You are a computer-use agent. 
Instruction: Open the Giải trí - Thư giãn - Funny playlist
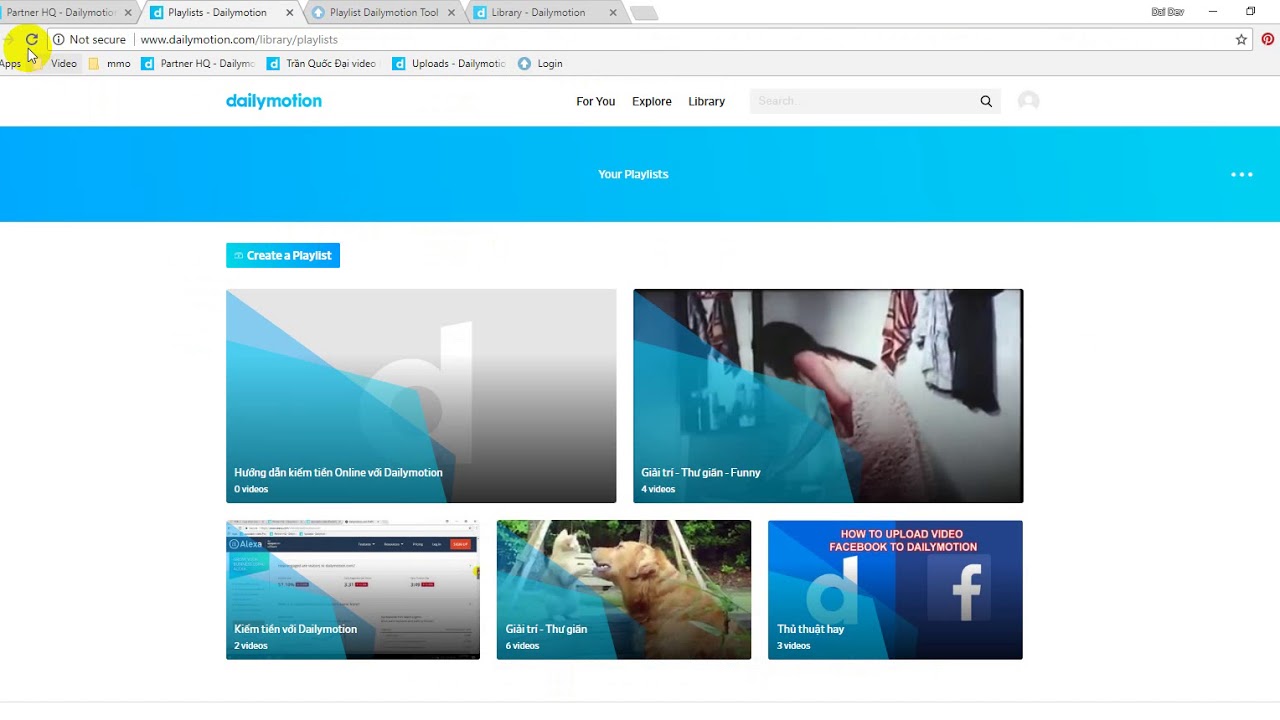point(828,396)
